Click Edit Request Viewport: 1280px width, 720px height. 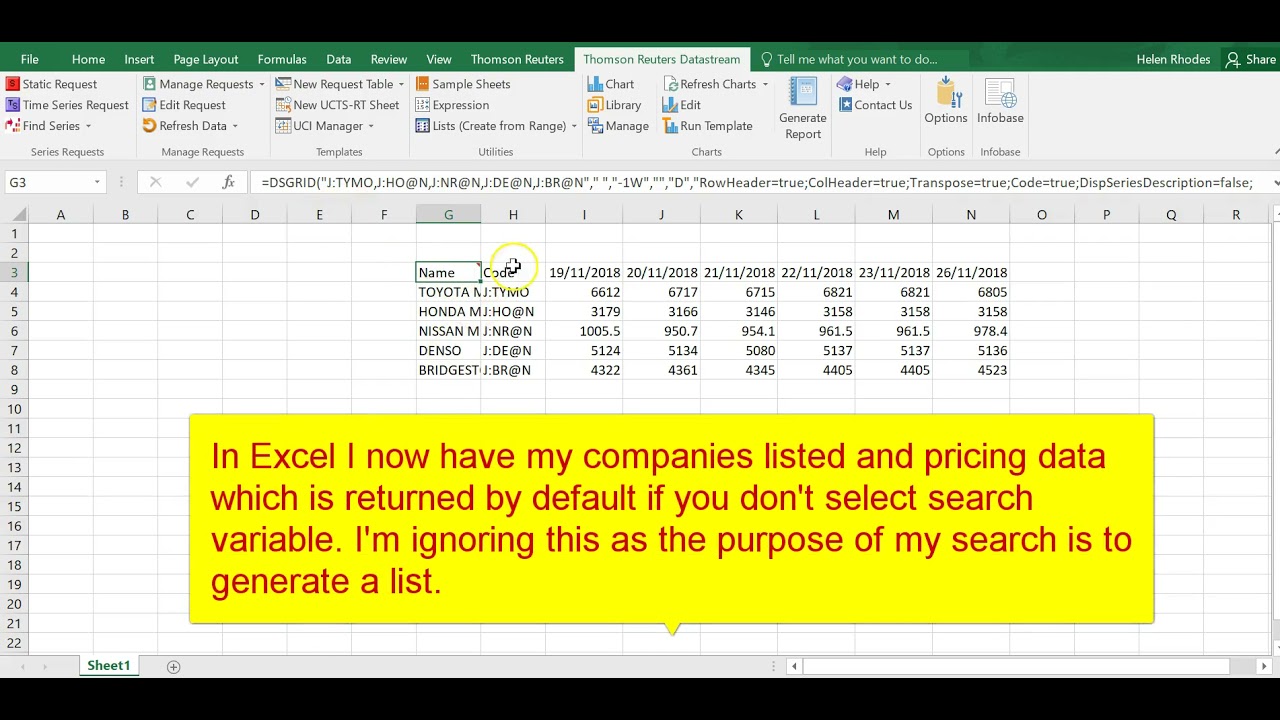point(184,105)
